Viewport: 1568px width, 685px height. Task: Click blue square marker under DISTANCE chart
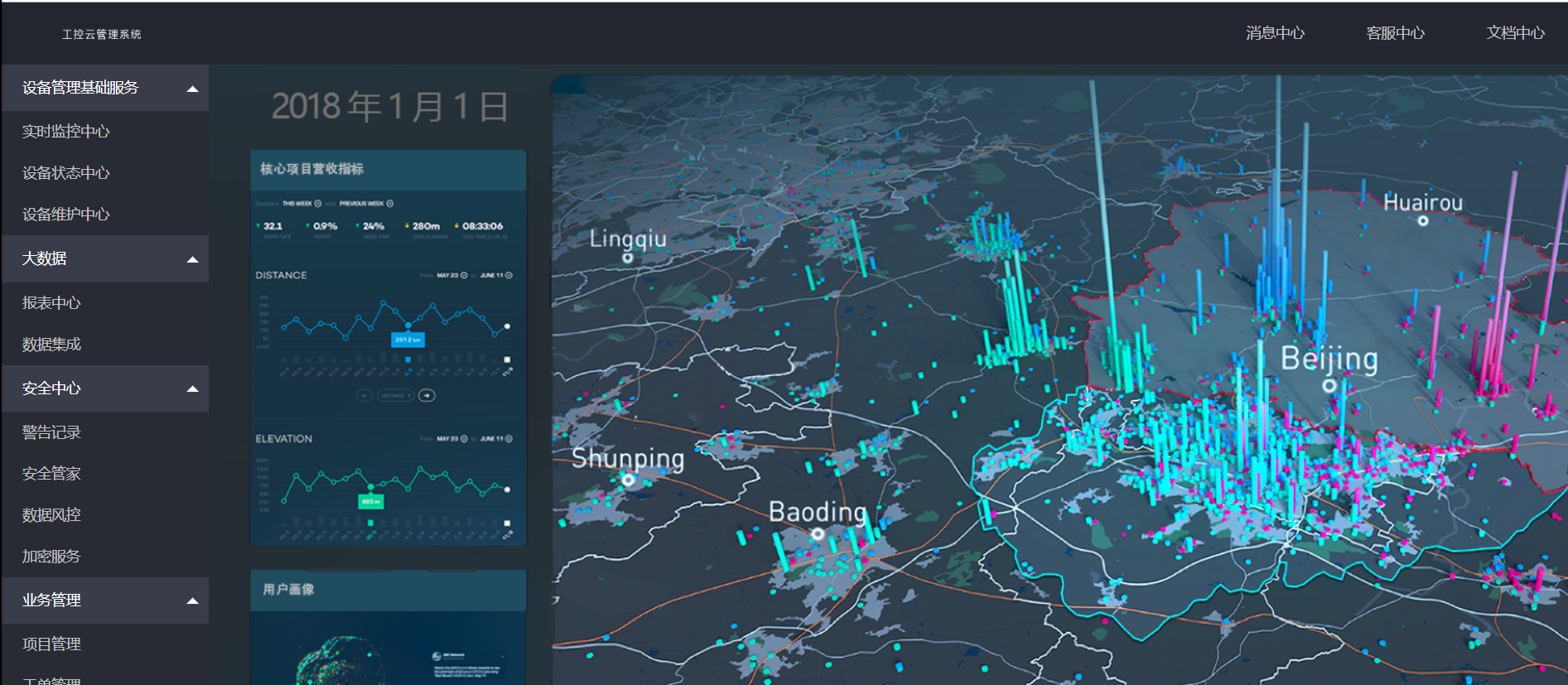408,359
